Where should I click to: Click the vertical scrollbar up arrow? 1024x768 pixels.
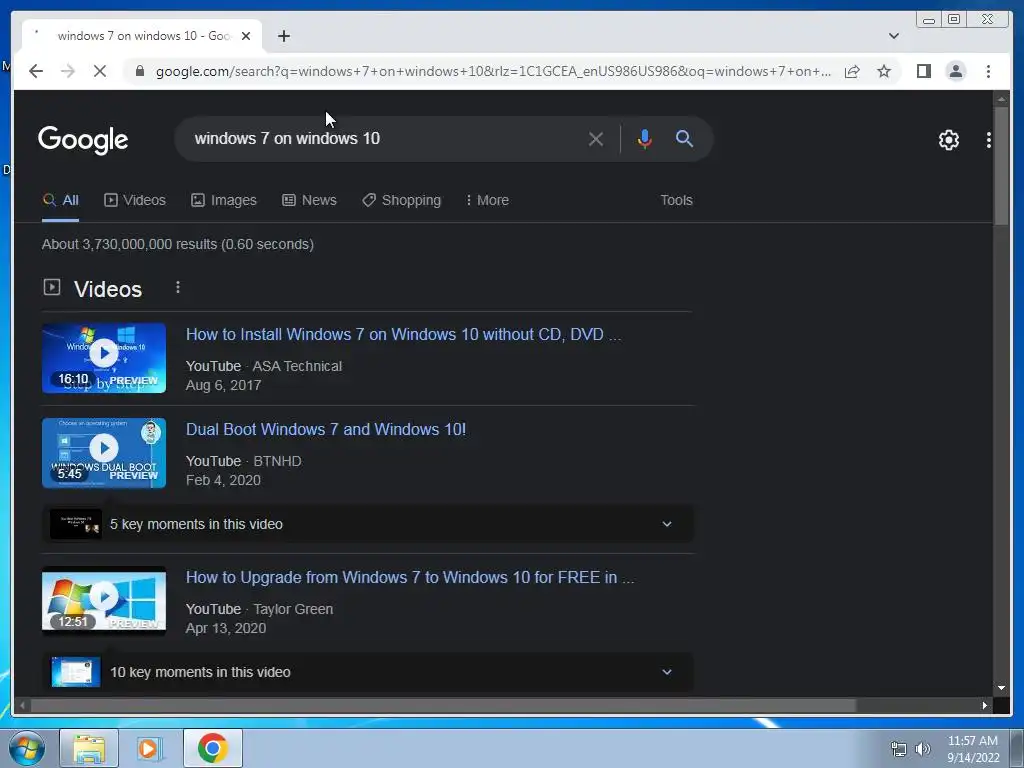pyautogui.click(x=1001, y=99)
